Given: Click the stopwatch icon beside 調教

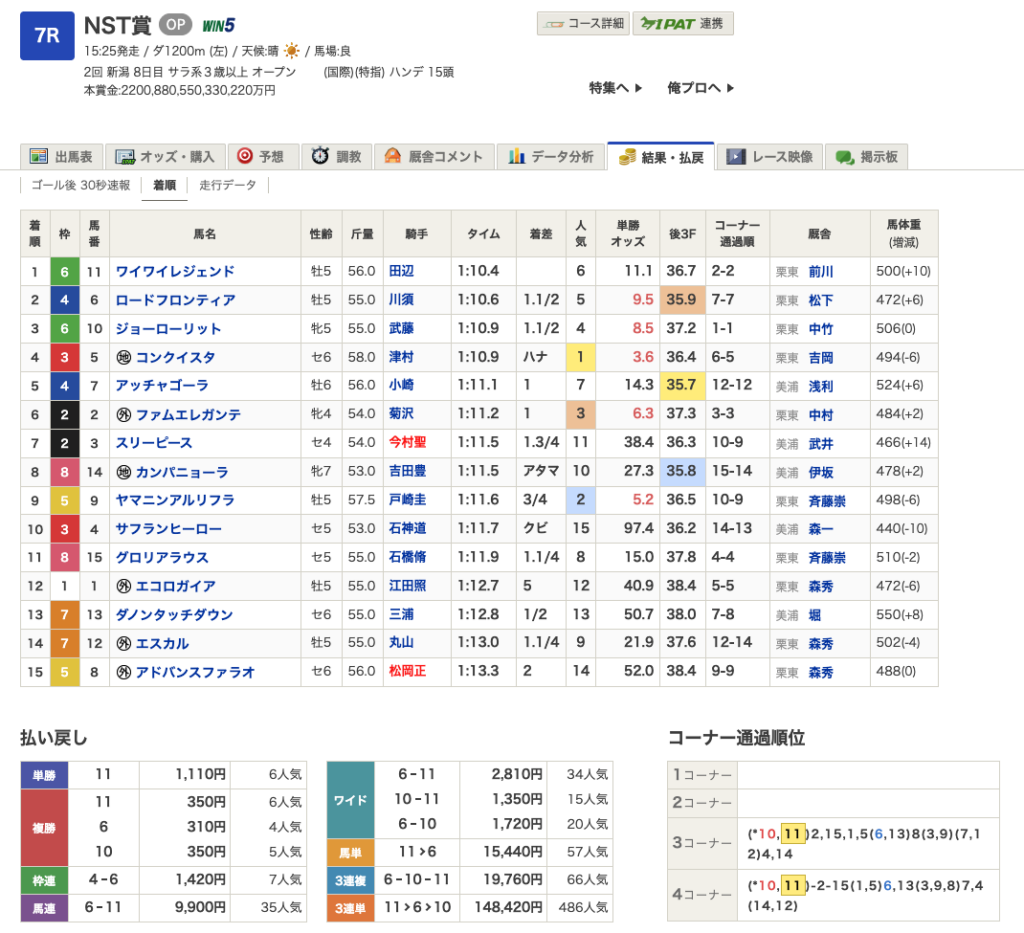Looking at the screenshot, I should [320, 156].
